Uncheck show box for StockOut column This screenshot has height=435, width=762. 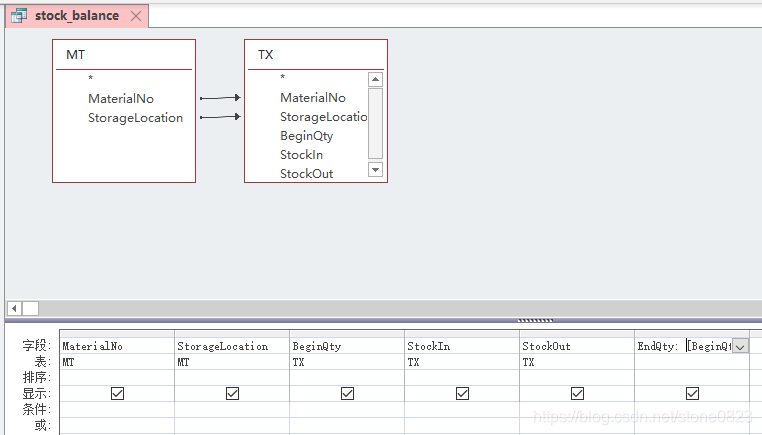(577, 393)
